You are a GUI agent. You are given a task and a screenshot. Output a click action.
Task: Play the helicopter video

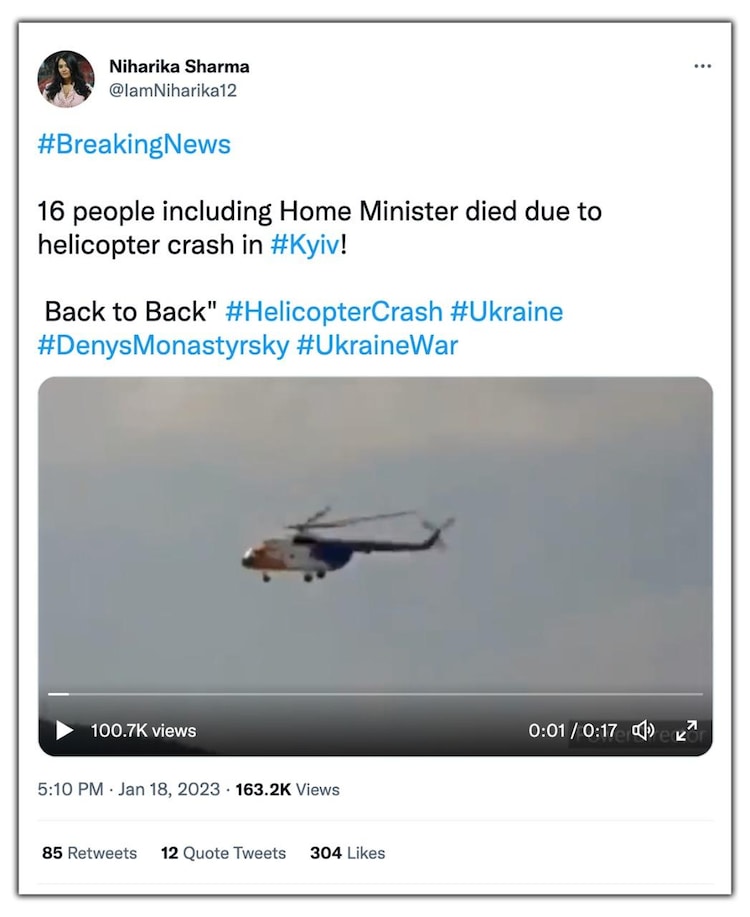pos(64,730)
